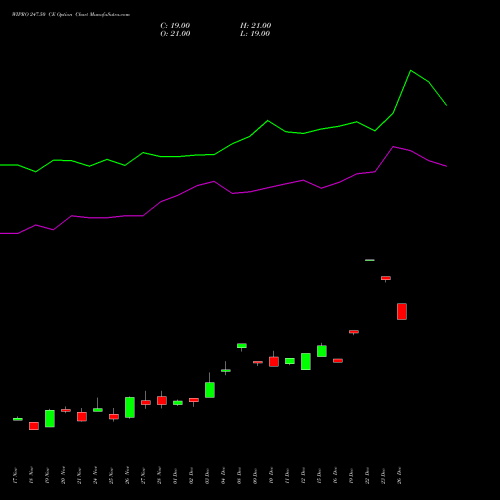Click the high value "H: 21.00"

[x=255, y=26]
